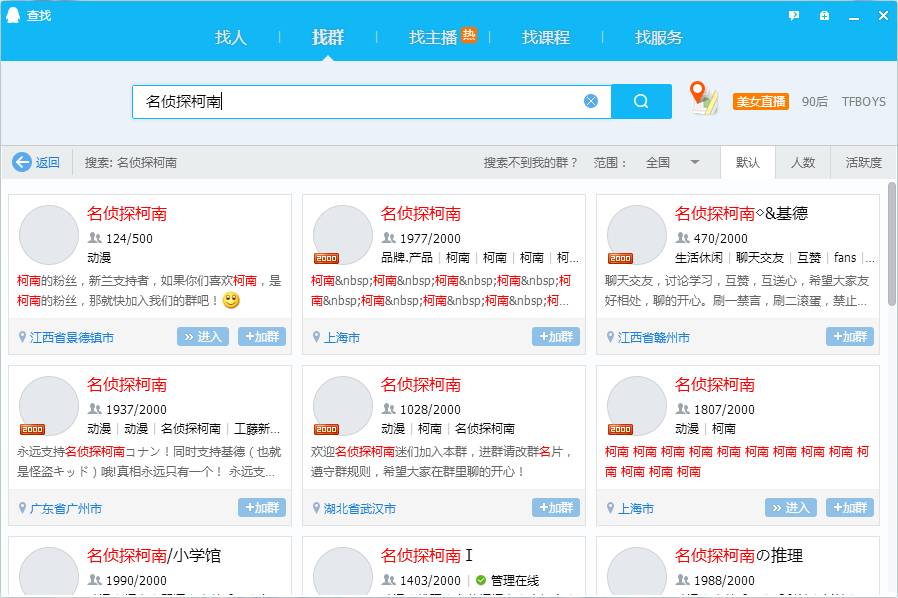
Task: Click 聊天交友 tag under 470/2000 group
Action: pyautogui.click(x=759, y=258)
